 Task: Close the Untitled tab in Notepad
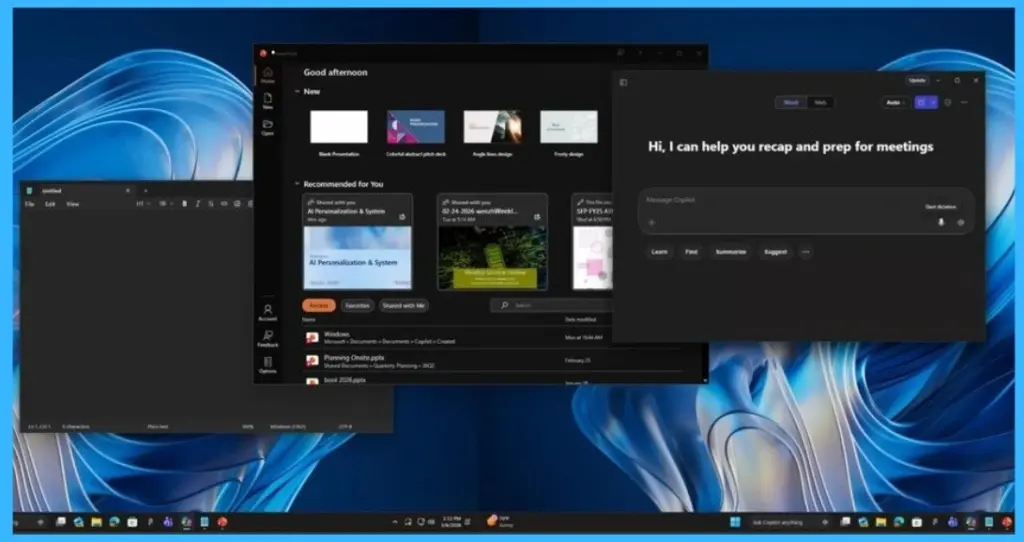pyautogui.click(x=128, y=191)
